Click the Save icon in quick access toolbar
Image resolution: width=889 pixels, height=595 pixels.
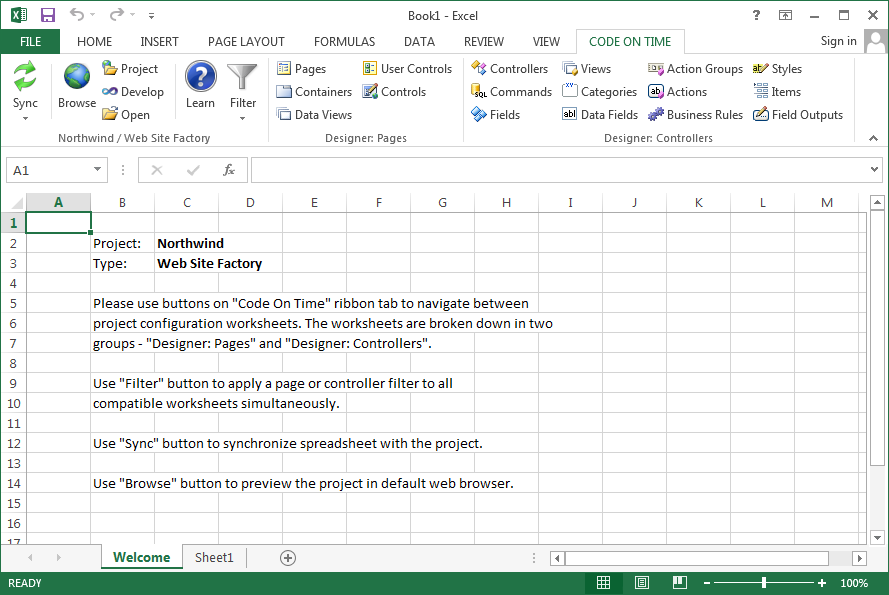click(x=48, y=15)
